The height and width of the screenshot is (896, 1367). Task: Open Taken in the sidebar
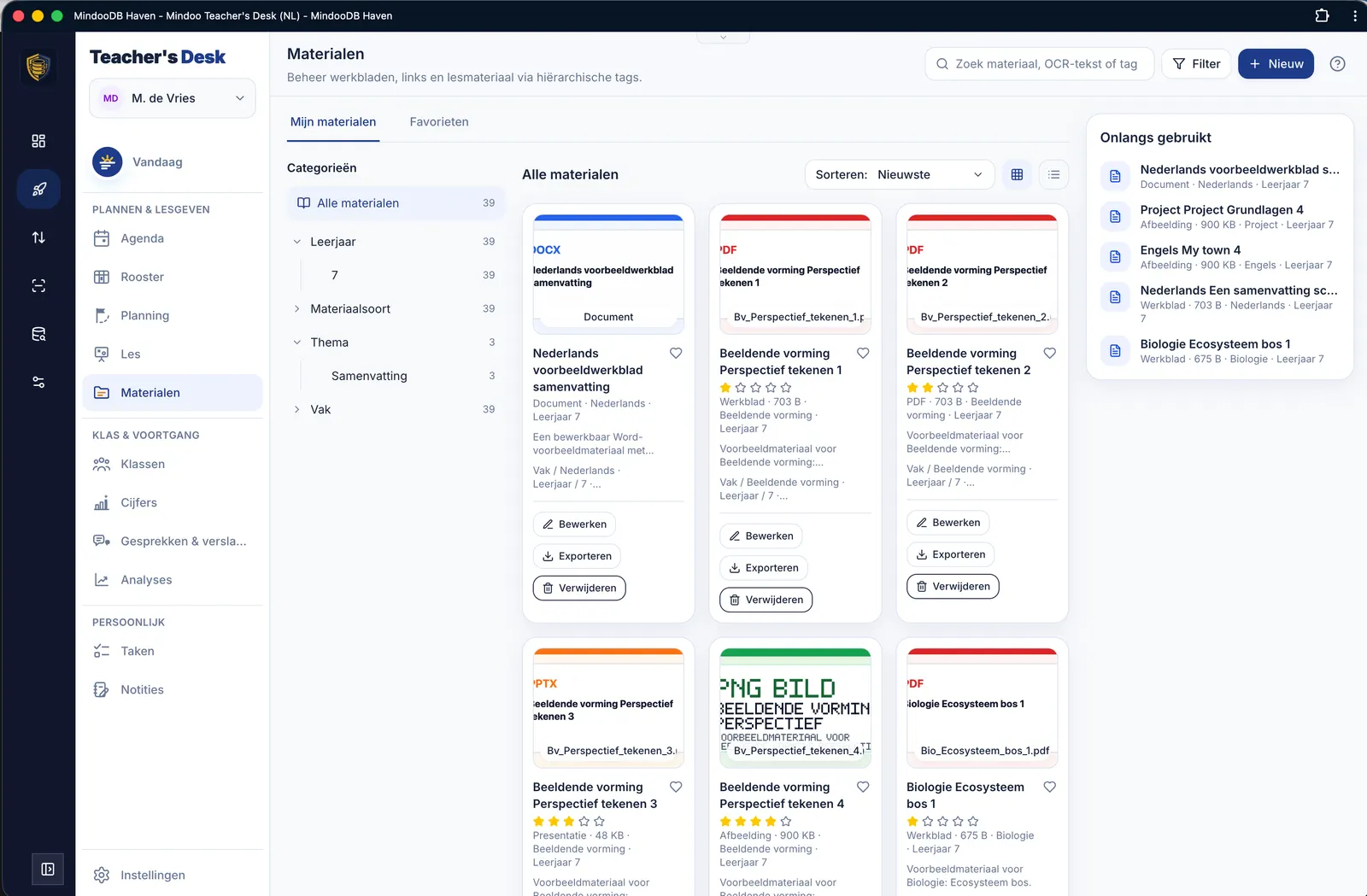(x=173, y=651)
